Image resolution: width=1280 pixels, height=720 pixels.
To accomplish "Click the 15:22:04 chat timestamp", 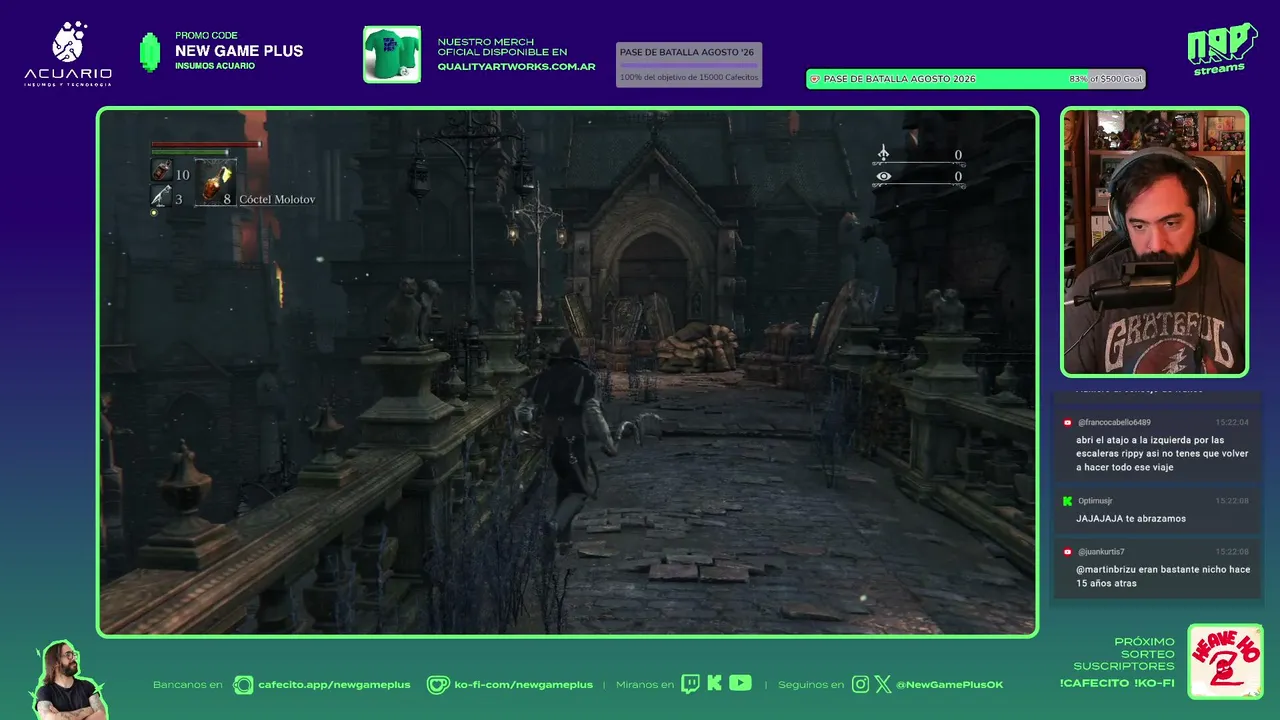I will click(1232, 423).
